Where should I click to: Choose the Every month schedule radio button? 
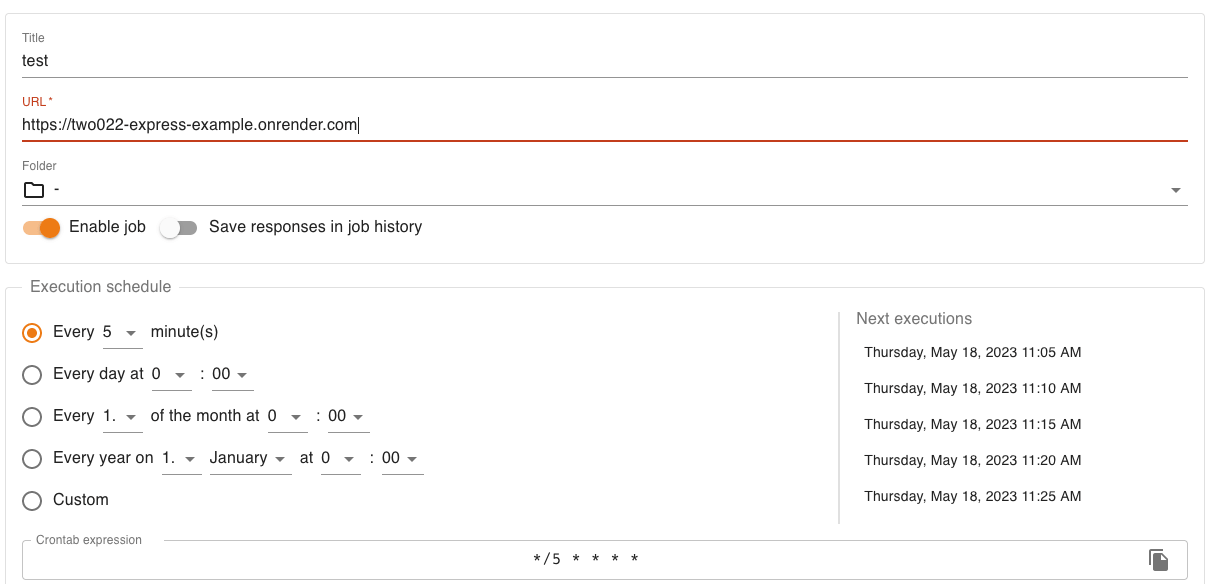(x=32, y=417)
